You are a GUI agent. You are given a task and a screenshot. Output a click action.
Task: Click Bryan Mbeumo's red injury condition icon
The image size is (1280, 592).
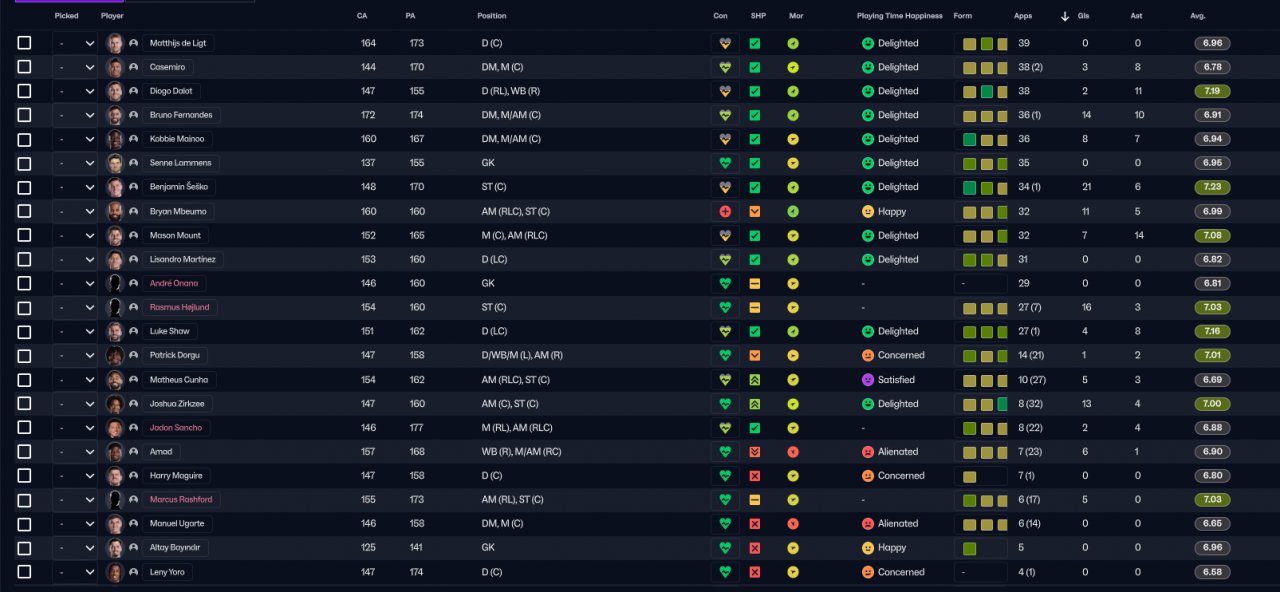coord(726,211)
